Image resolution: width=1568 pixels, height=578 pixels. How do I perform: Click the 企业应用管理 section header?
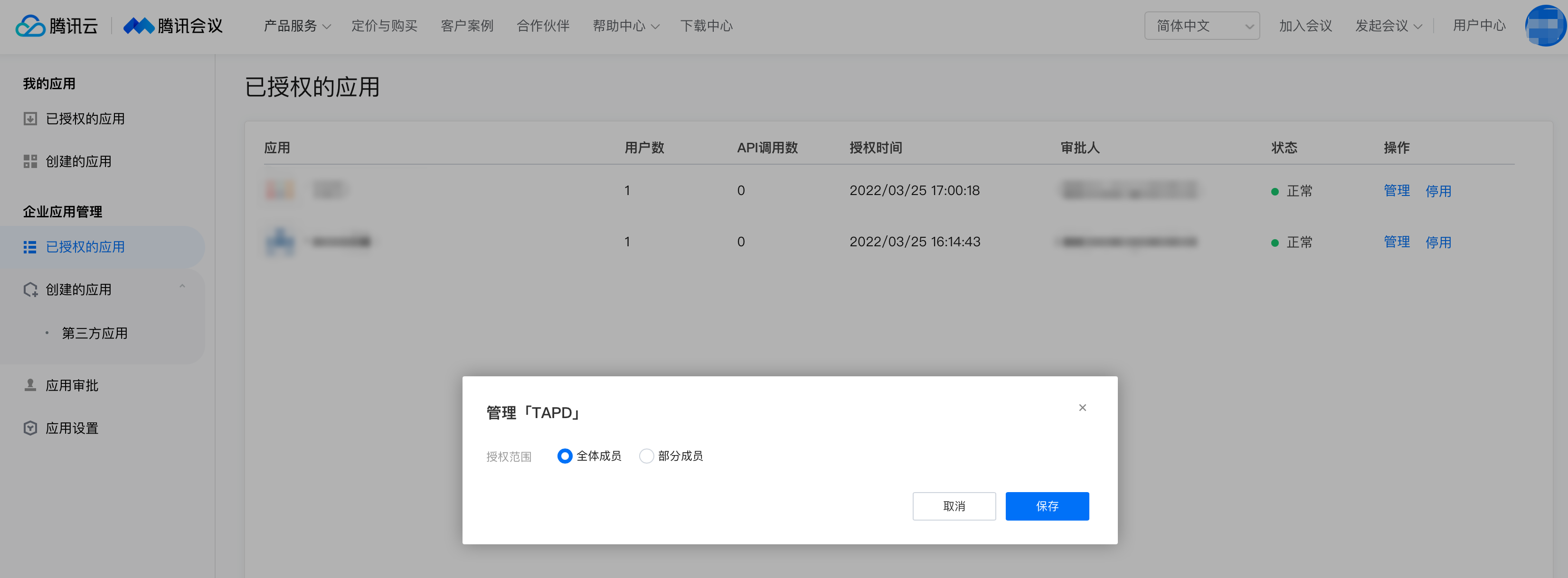click(62, 212)
